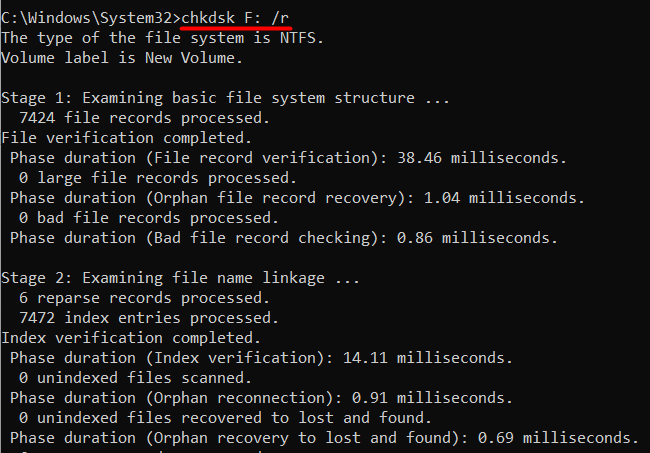The image size is (650, 453).
Task: Click the 6 reparse records processed line
Action: click(145, 298)
